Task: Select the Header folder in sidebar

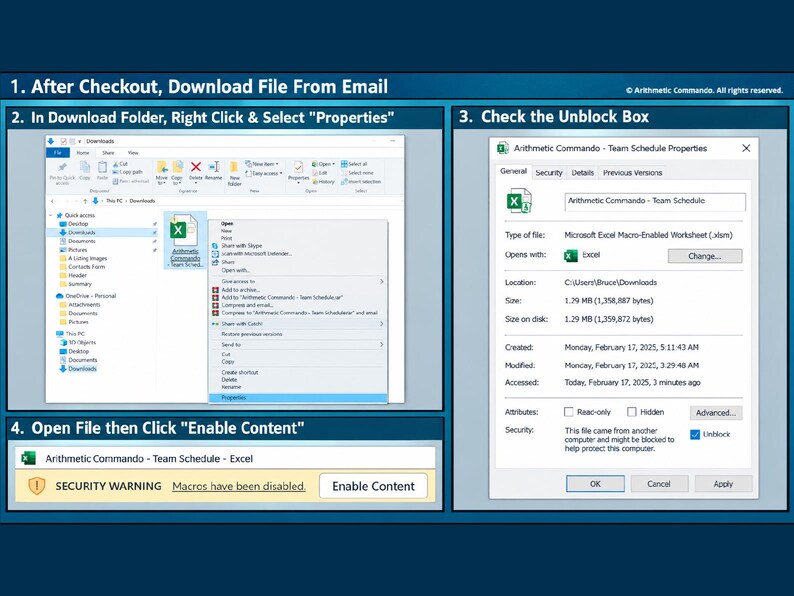Action: pyautogui.click(x=73, y=275)
